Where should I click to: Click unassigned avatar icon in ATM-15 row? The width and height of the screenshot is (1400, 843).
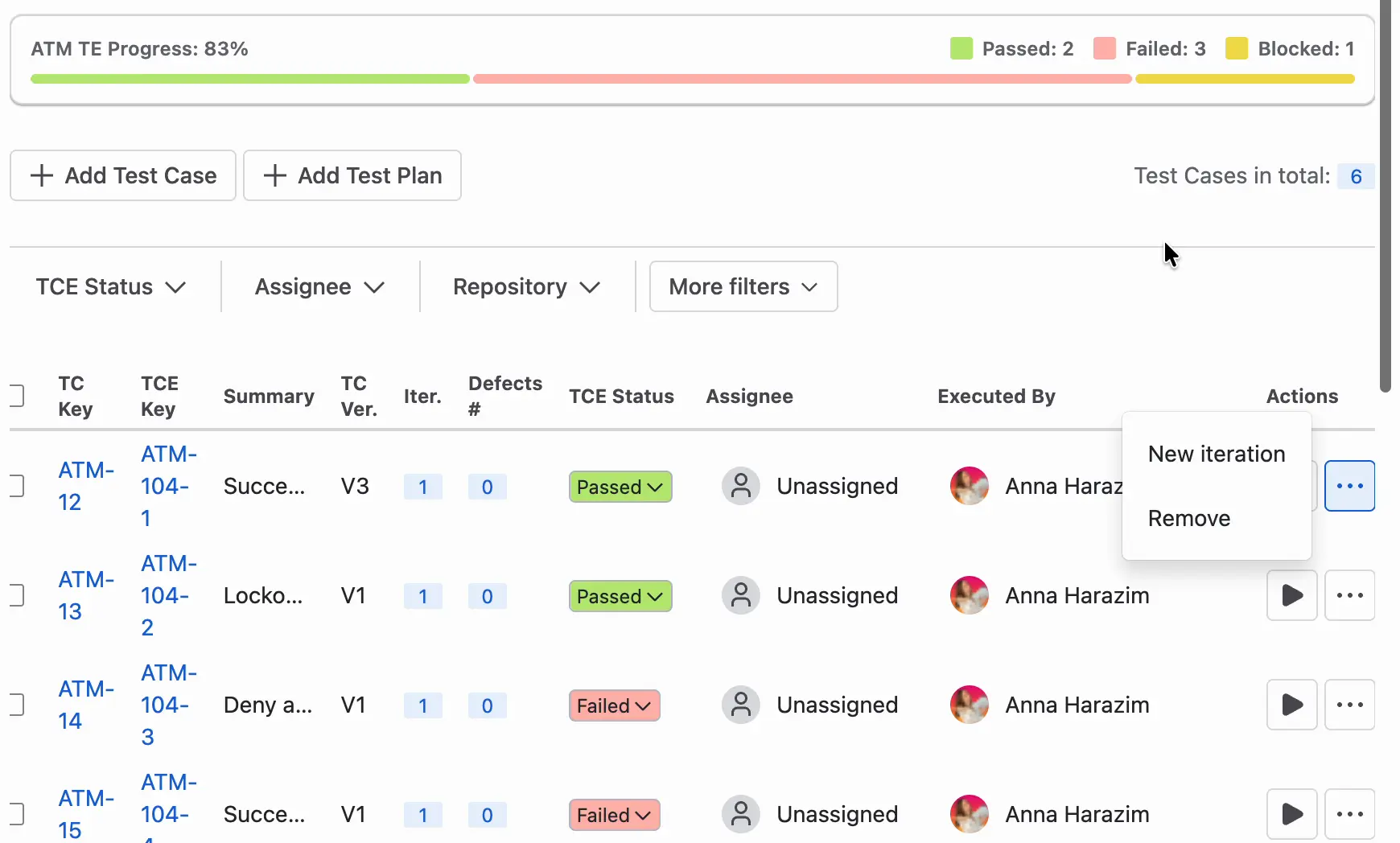tap(741, 814)
